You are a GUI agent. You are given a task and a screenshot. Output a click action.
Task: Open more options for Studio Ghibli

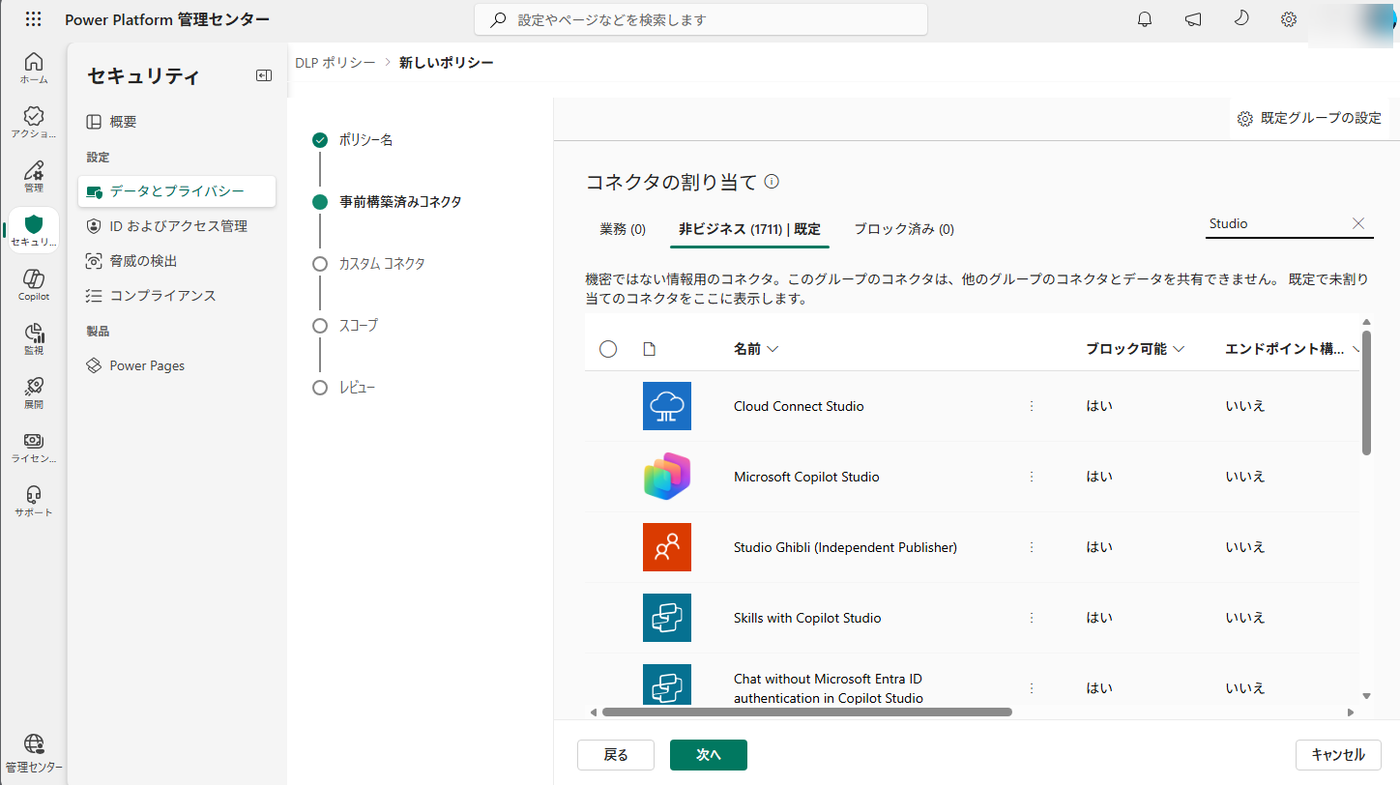coord(1031,547)
